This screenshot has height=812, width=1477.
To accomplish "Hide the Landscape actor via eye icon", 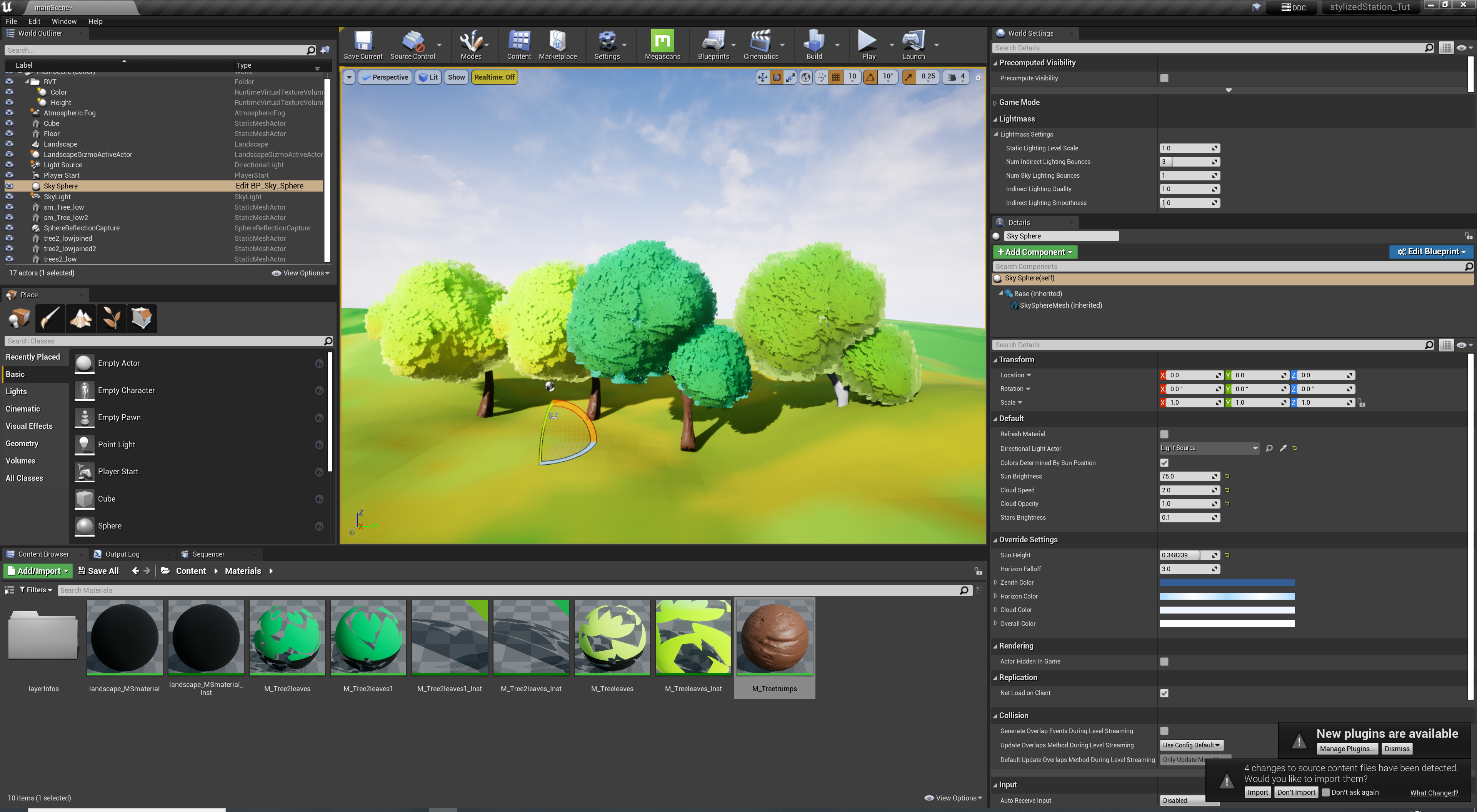I will [x=9, y=144].
